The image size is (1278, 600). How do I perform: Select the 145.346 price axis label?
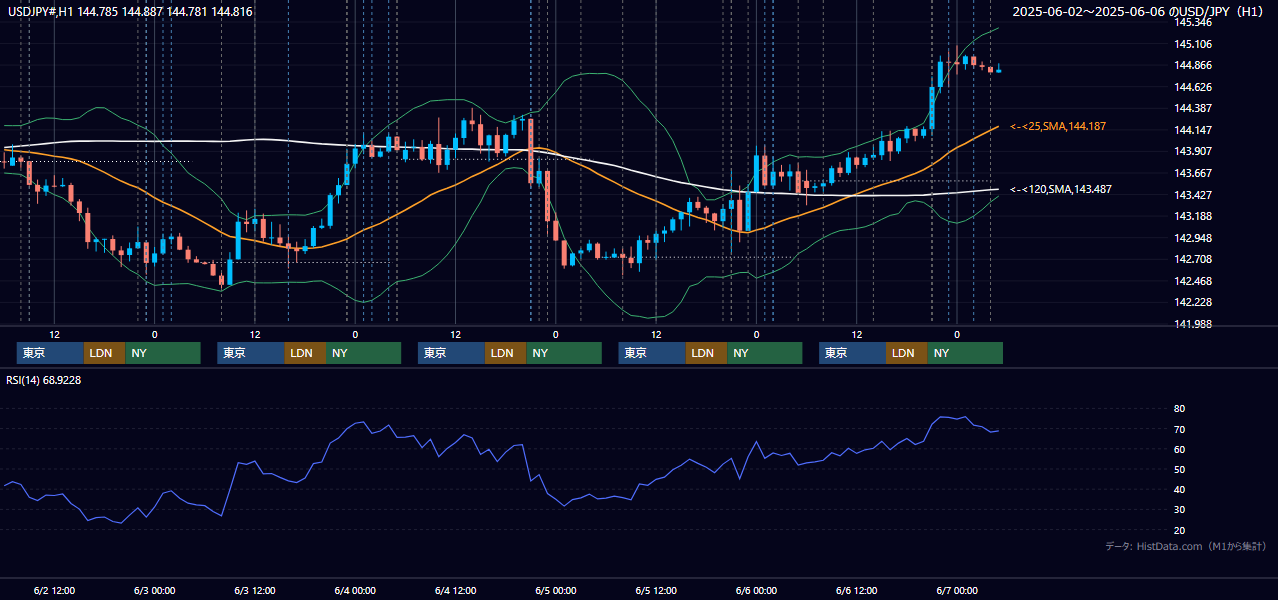click(1193, 22)
